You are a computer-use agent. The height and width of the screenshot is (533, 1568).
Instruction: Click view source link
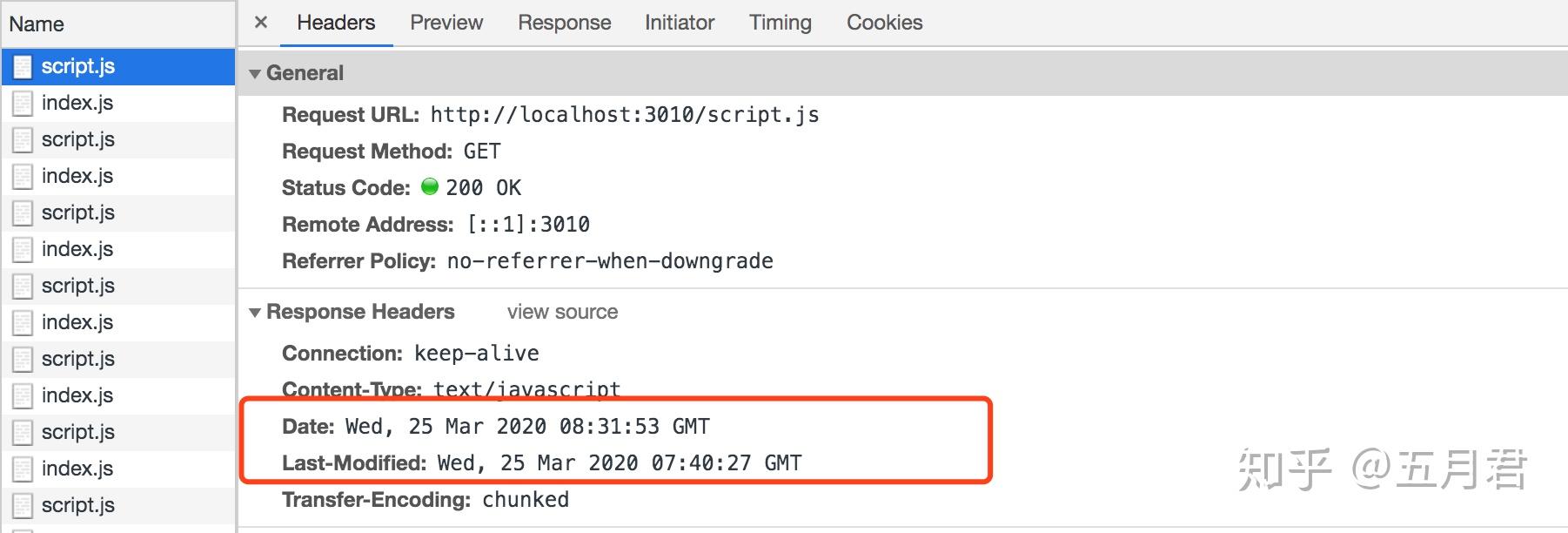pyautogui.click(x=562, y=312)
